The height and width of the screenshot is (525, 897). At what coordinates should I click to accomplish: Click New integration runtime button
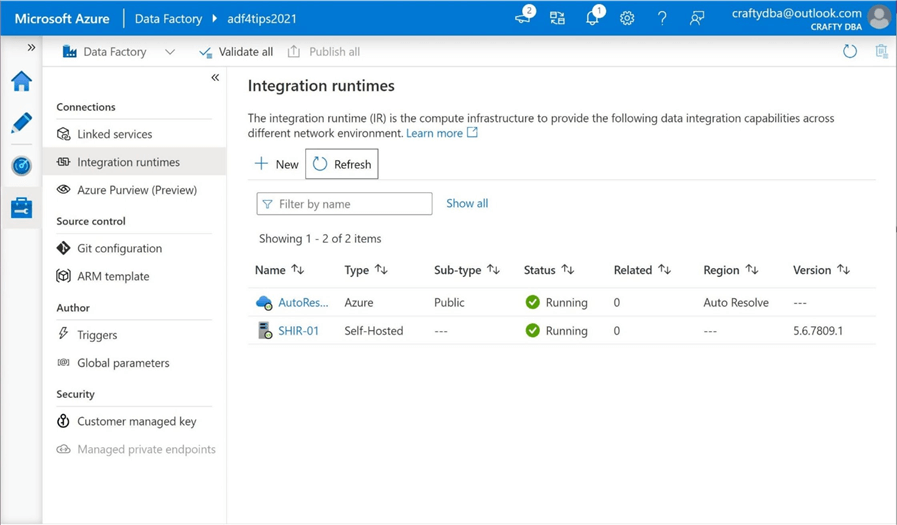click(276, 164)
